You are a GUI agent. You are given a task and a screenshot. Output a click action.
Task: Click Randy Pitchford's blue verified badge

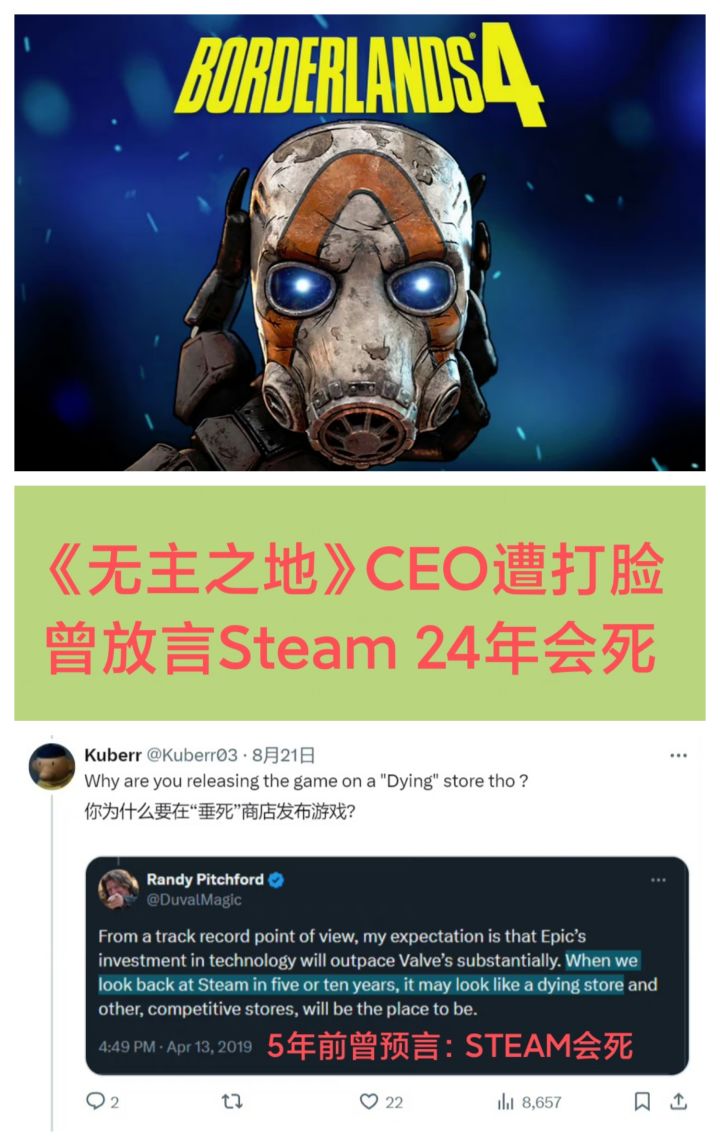click(x=276, y=880)
